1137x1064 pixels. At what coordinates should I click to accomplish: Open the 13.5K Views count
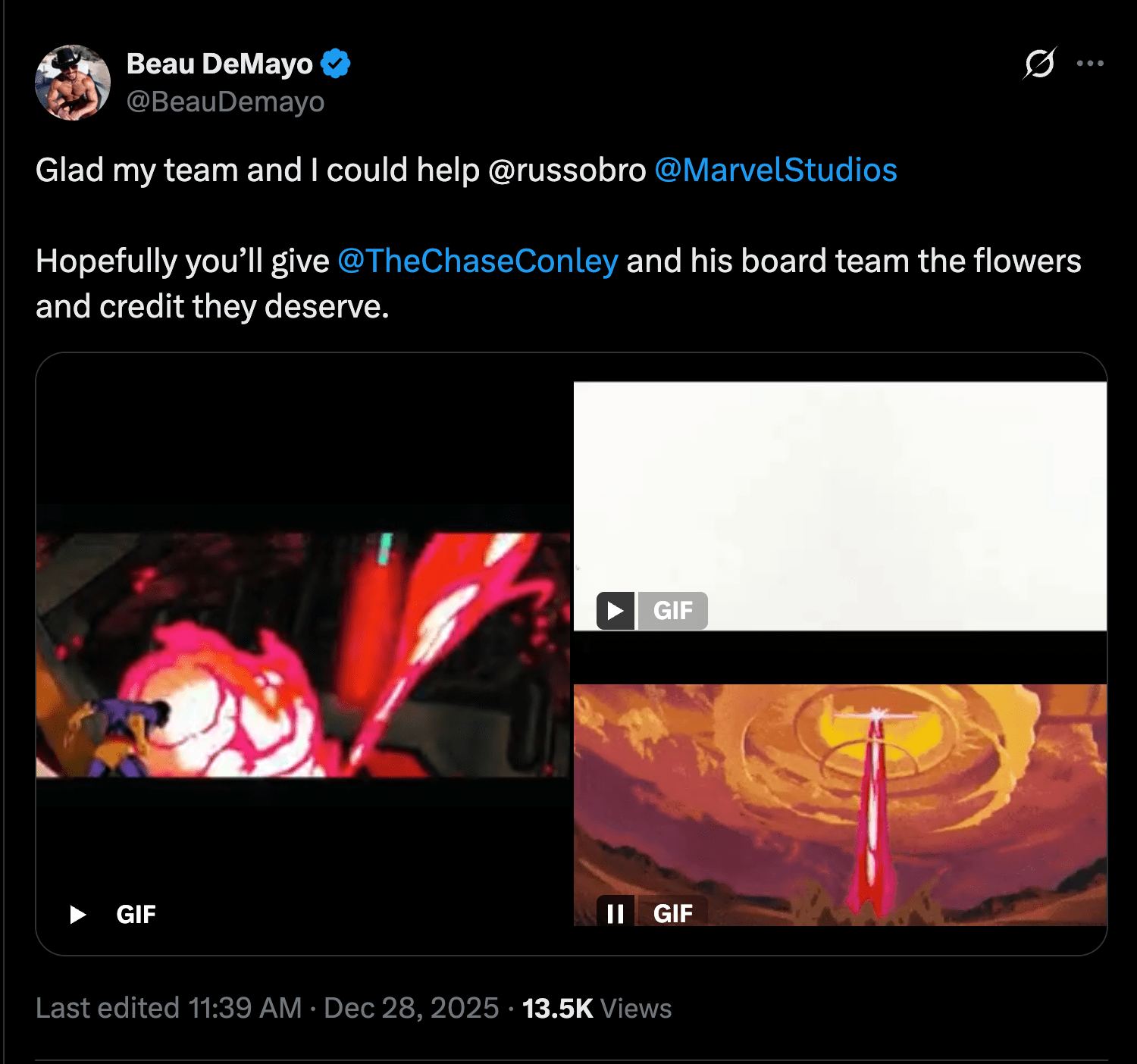click(597, 1009)
